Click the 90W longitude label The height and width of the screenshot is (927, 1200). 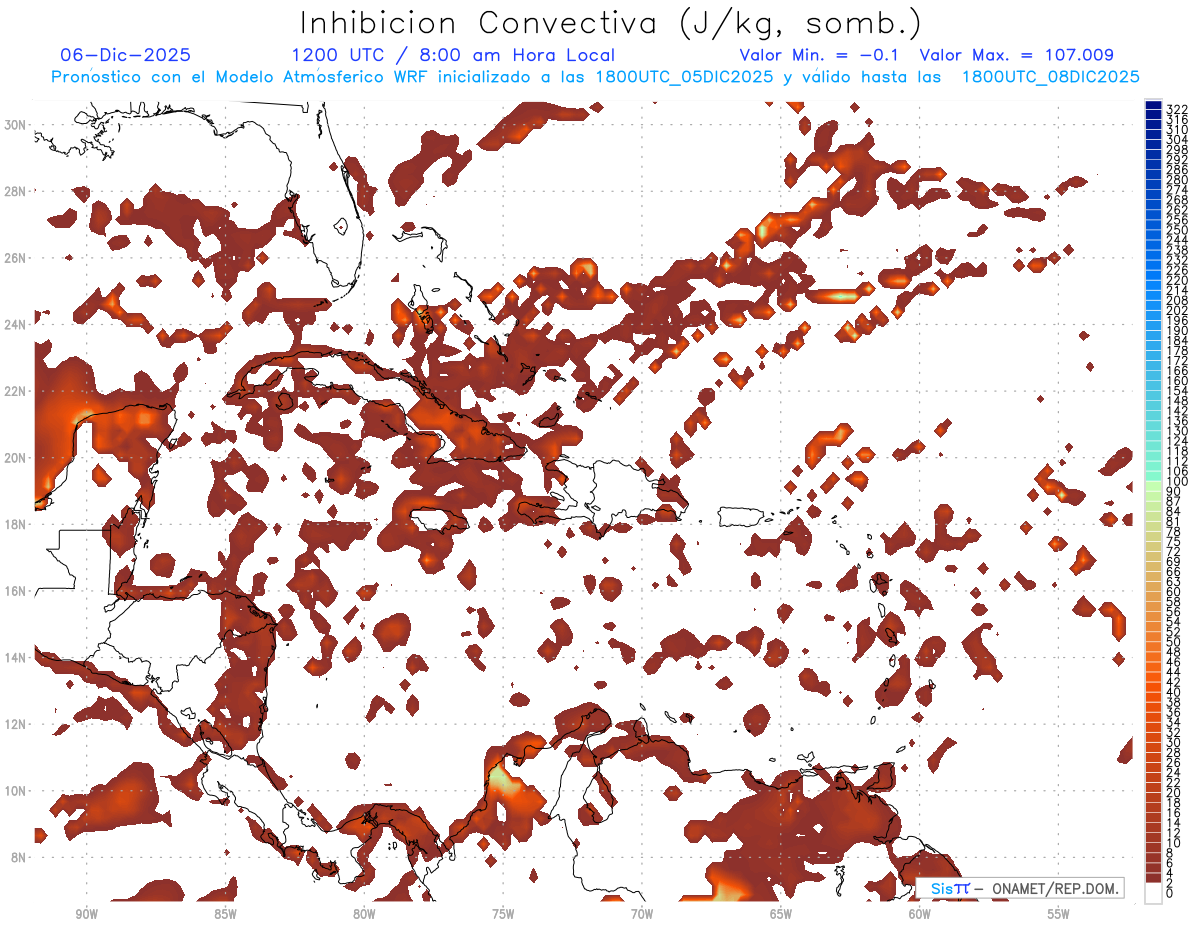[x=86, y=914]
